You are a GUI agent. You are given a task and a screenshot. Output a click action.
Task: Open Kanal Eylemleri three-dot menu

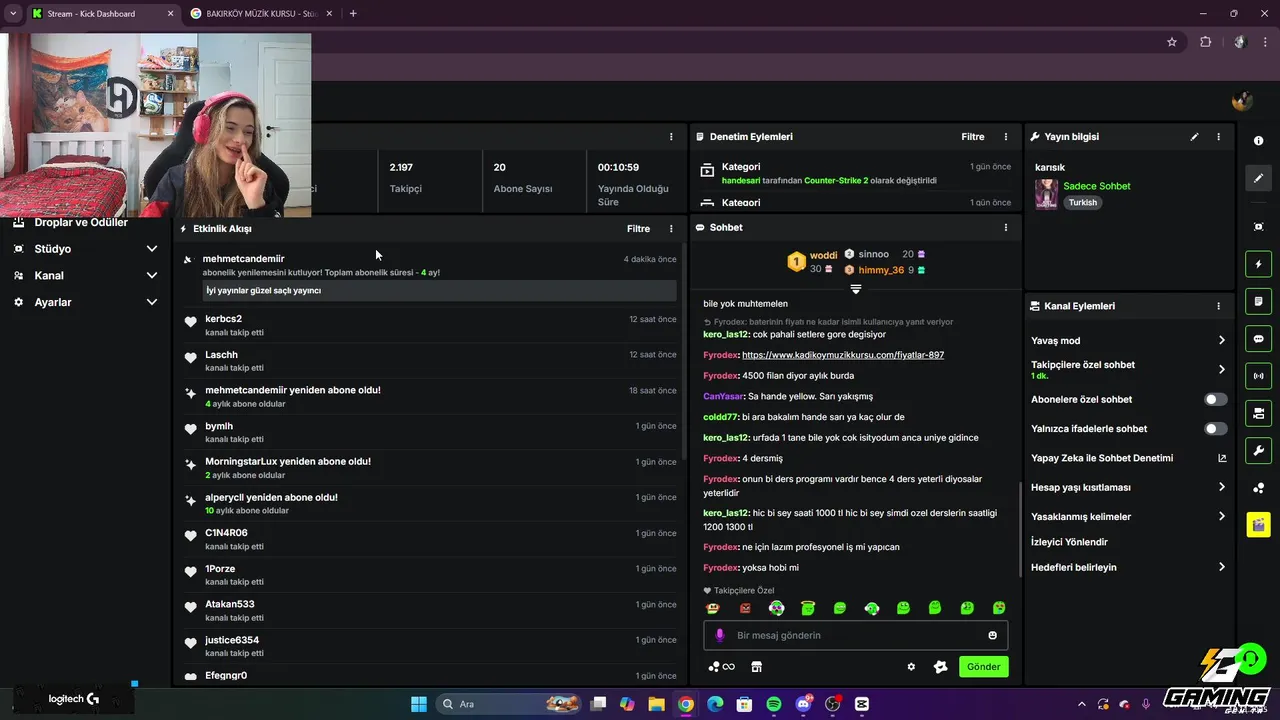click(x=1218, y=306)
